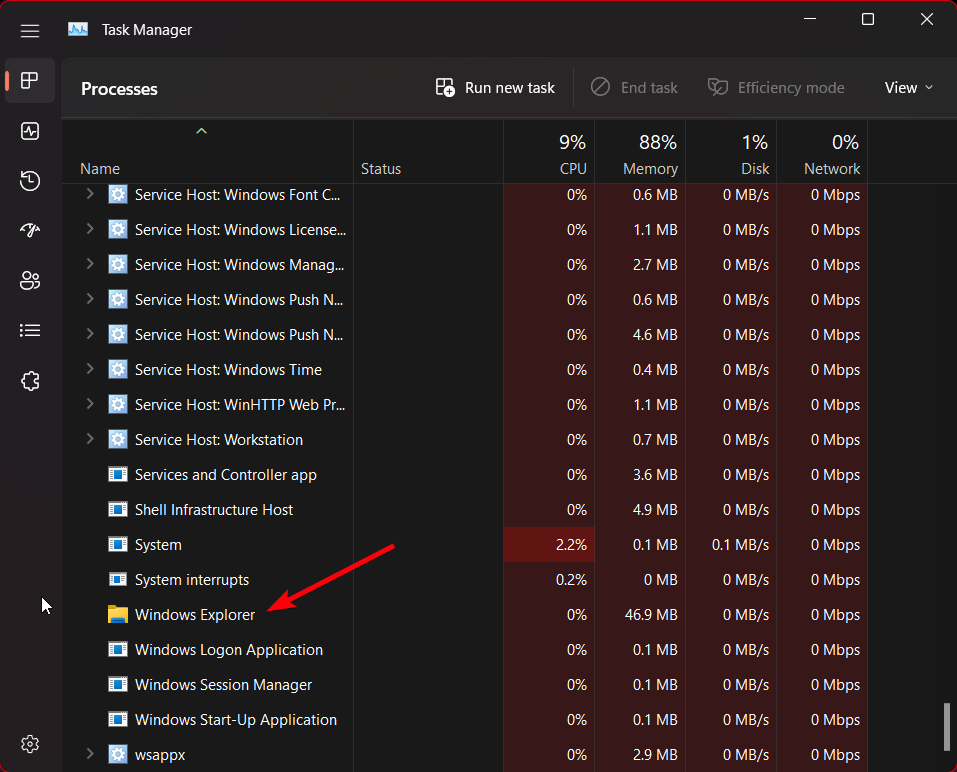Open the Startup apps sidebar icon

pyautogui.click(x=30, y=230)
